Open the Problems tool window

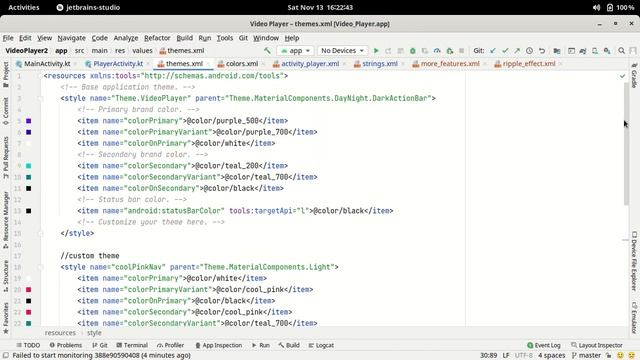(66, 345)
